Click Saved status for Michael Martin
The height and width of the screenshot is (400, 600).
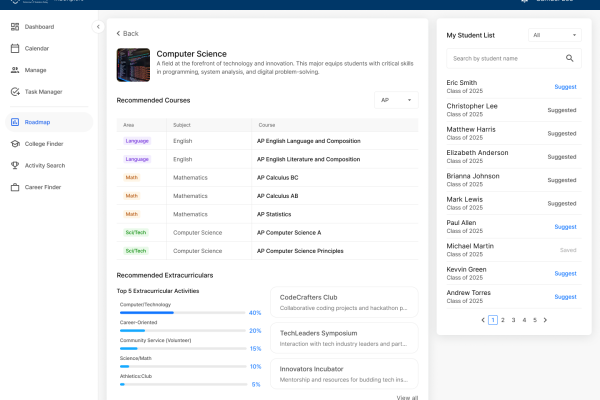pyautogui.click(x=568, y=250)
